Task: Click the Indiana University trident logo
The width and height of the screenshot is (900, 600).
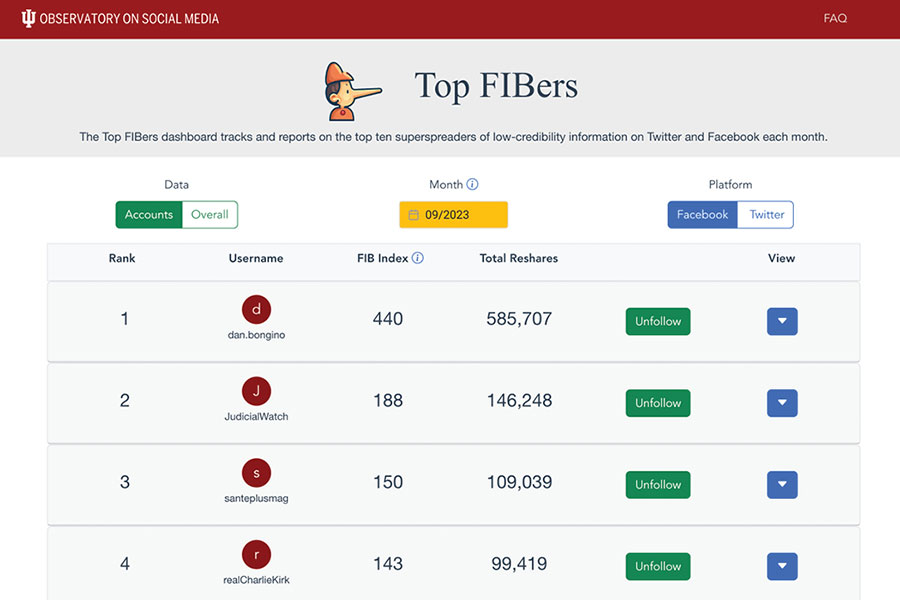Action: coord(28,18)
